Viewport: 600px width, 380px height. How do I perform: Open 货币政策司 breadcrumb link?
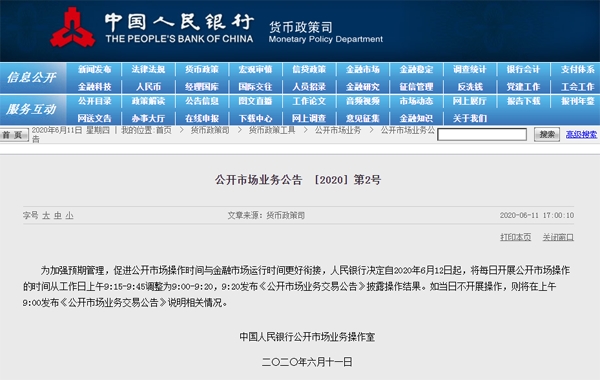pos(210,130)
